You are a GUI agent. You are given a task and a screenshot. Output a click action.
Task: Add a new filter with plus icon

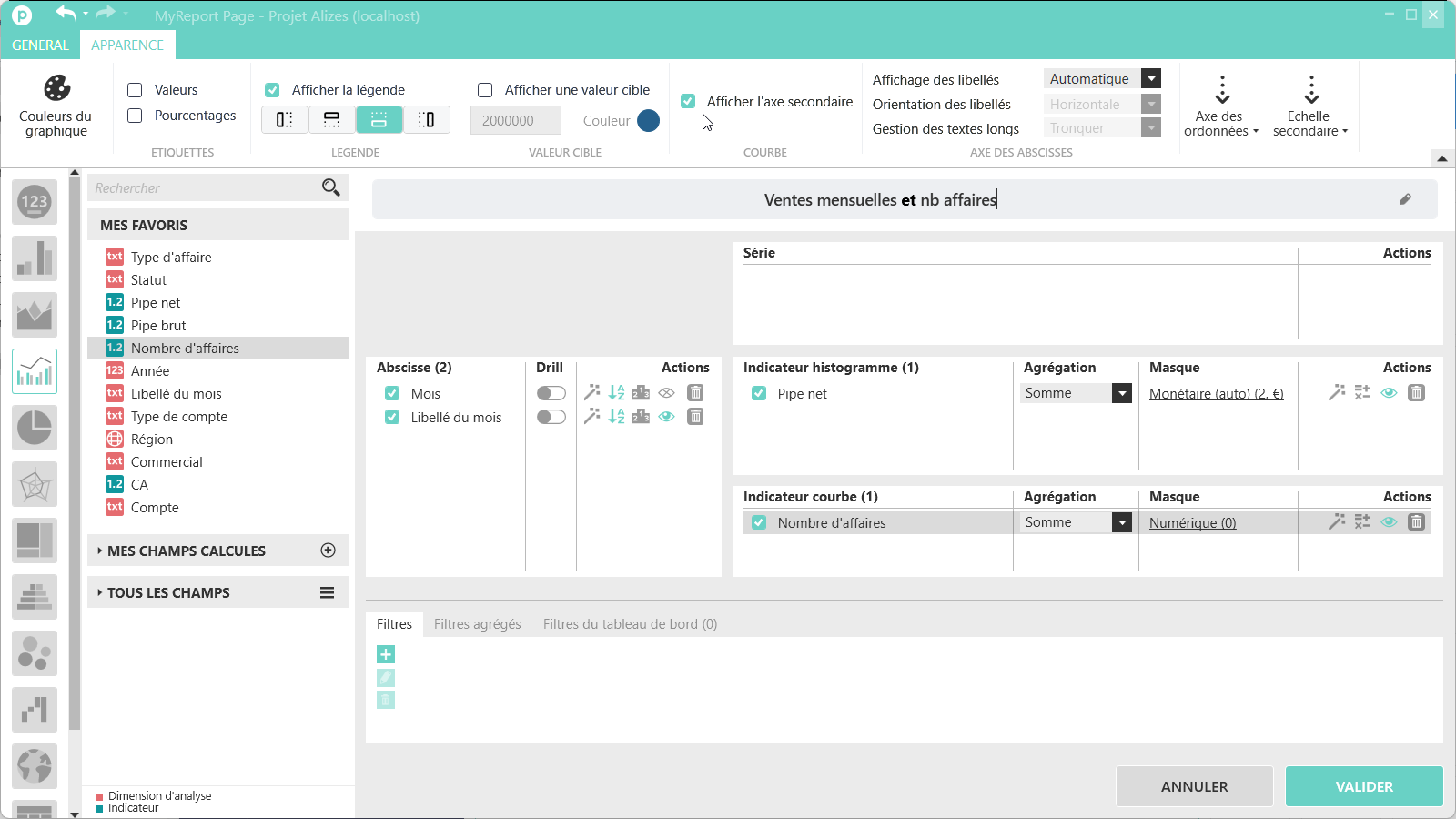(x=386, y=654)
